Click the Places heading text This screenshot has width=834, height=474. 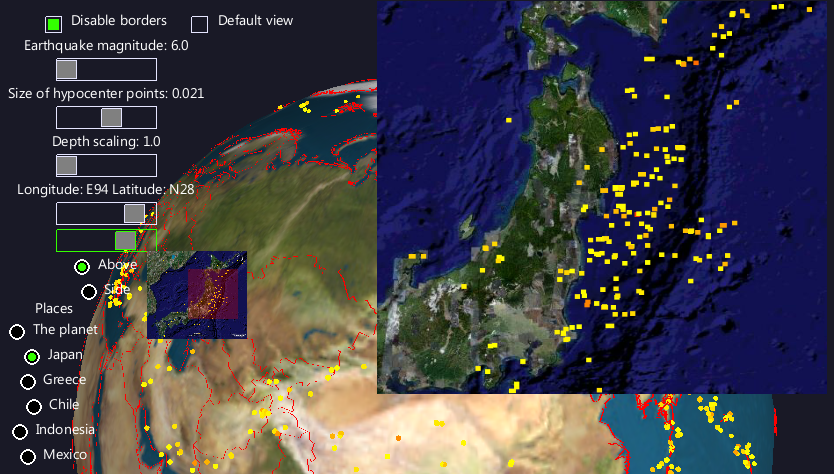tap(54, 309)
